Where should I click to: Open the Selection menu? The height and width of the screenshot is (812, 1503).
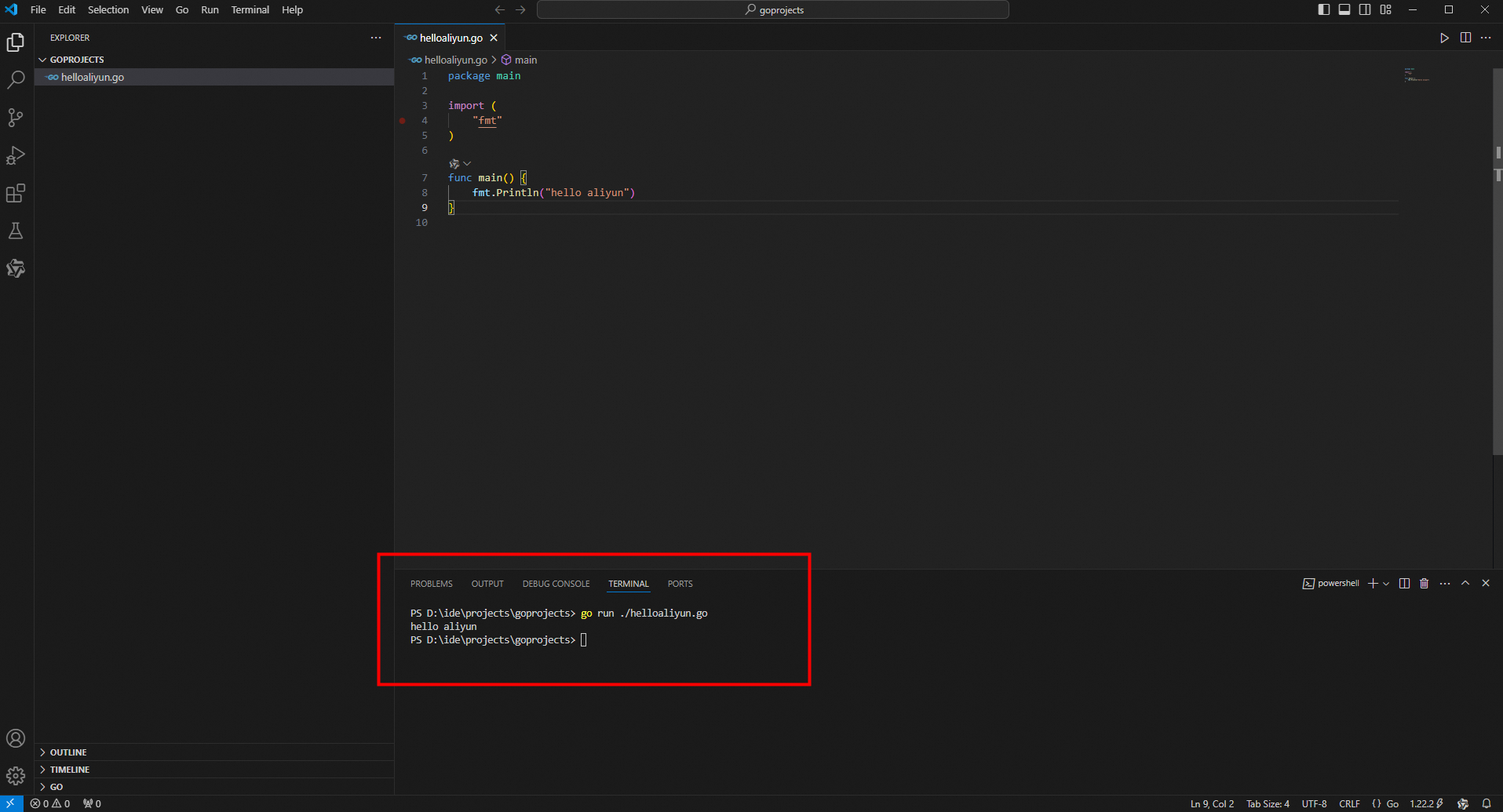point(108,9)
